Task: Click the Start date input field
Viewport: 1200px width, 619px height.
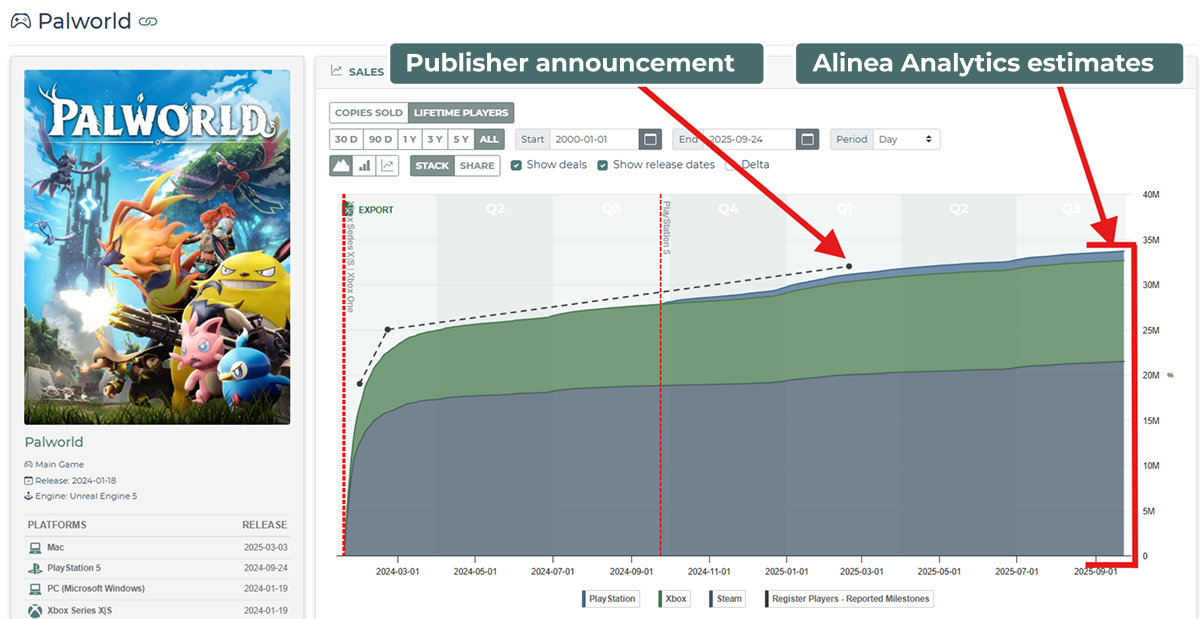Action: (x=594, y=139)
